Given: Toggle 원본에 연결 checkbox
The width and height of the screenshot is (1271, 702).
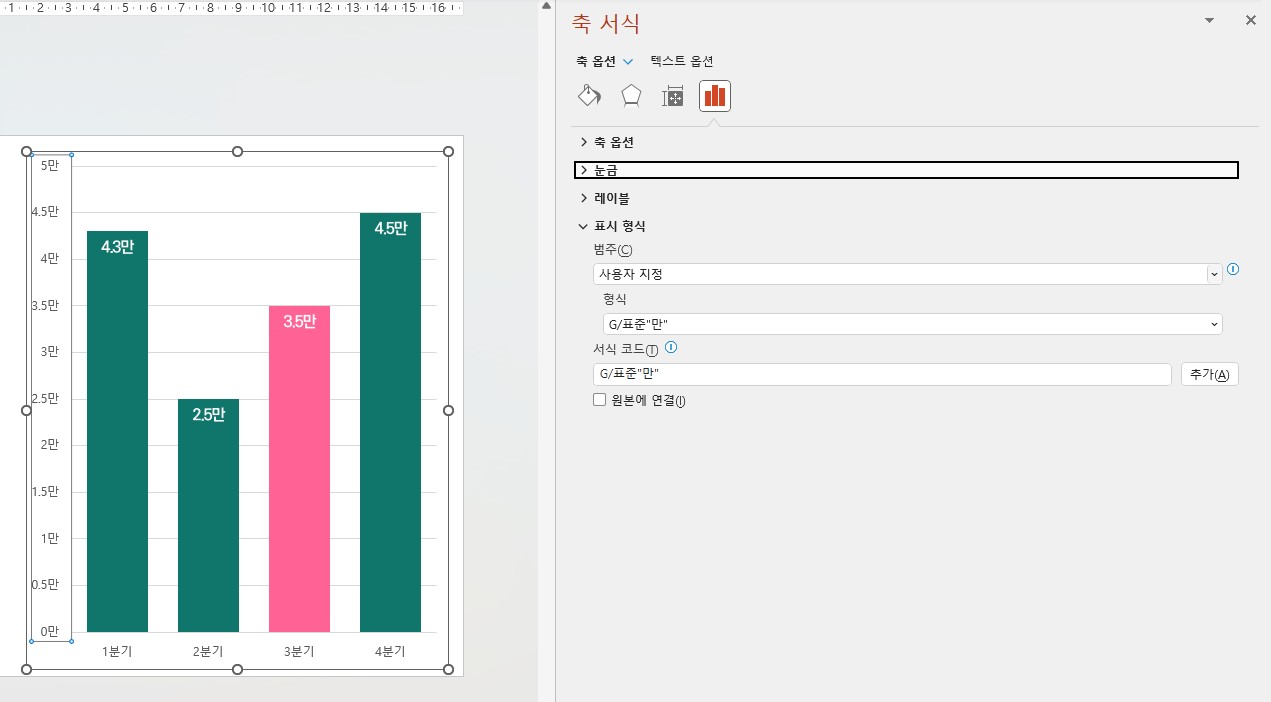Looking at the screenshot, I should click(x=600, y=400).
